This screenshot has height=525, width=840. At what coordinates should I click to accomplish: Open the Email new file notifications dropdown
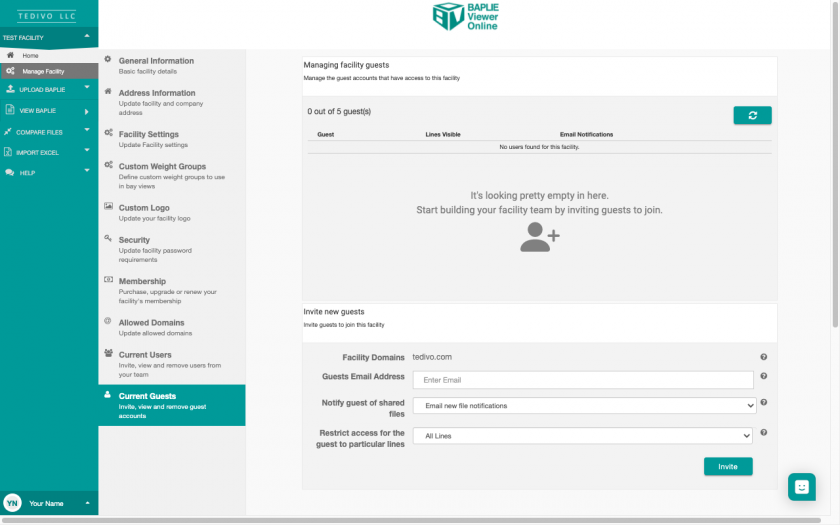(x=584, y=406)
